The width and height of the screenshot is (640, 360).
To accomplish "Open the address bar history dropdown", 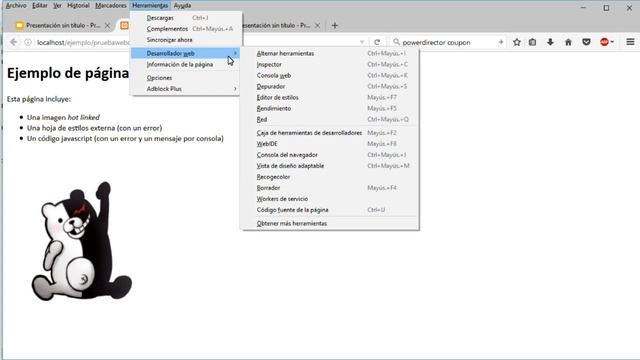I will pos(362,42).
